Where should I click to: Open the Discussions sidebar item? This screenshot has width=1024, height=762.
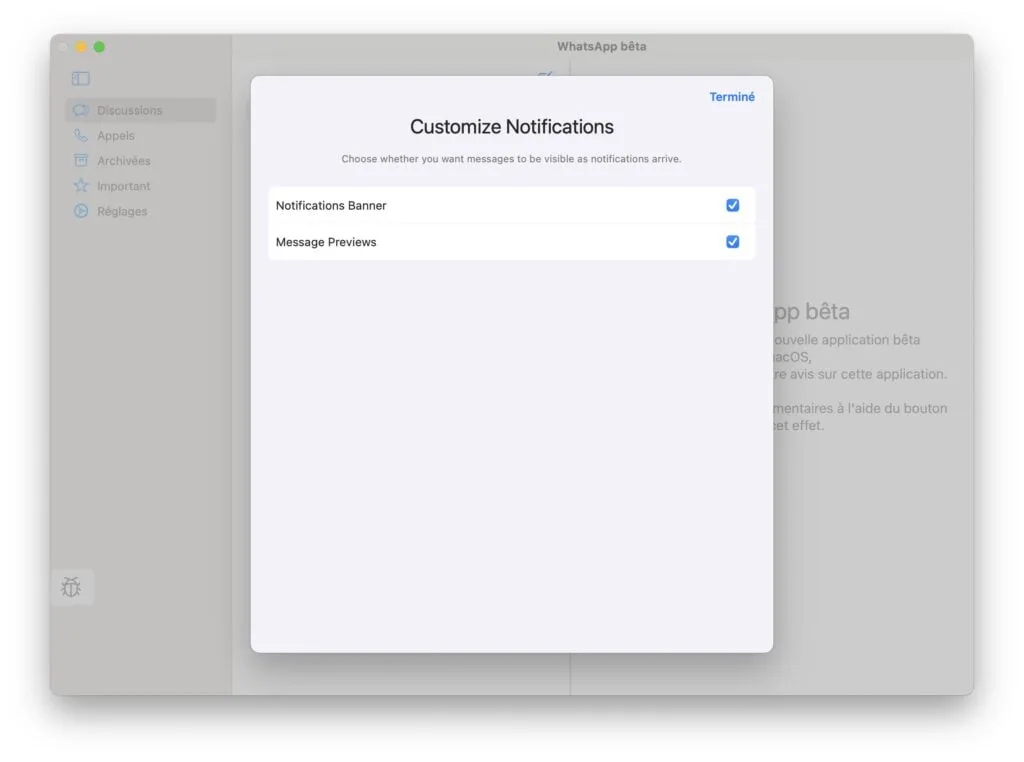(x=140, y=110)
